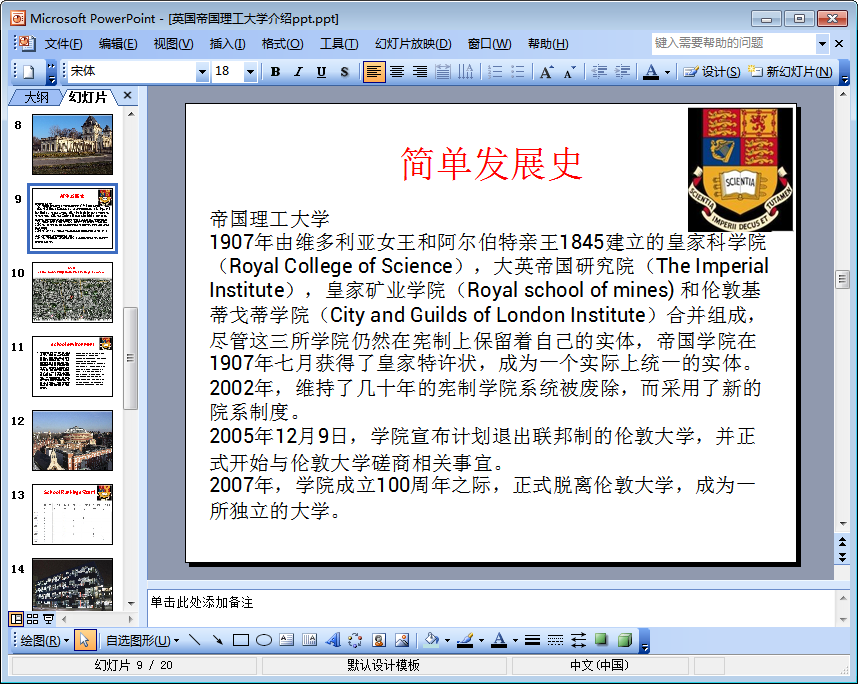Start slide show from current slide

coord(49,619)
